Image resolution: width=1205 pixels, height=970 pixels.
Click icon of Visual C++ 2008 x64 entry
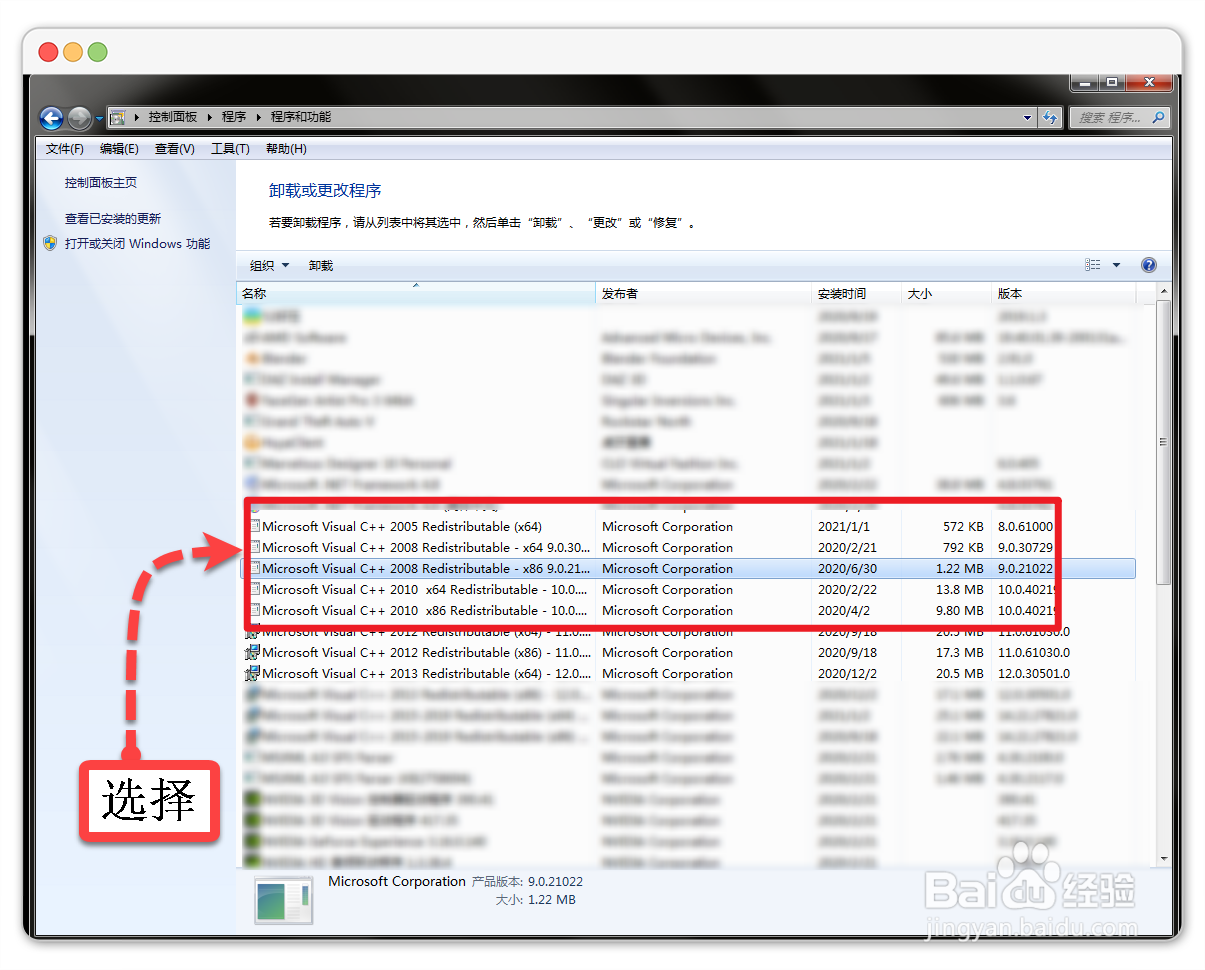(x=253, y=548)
